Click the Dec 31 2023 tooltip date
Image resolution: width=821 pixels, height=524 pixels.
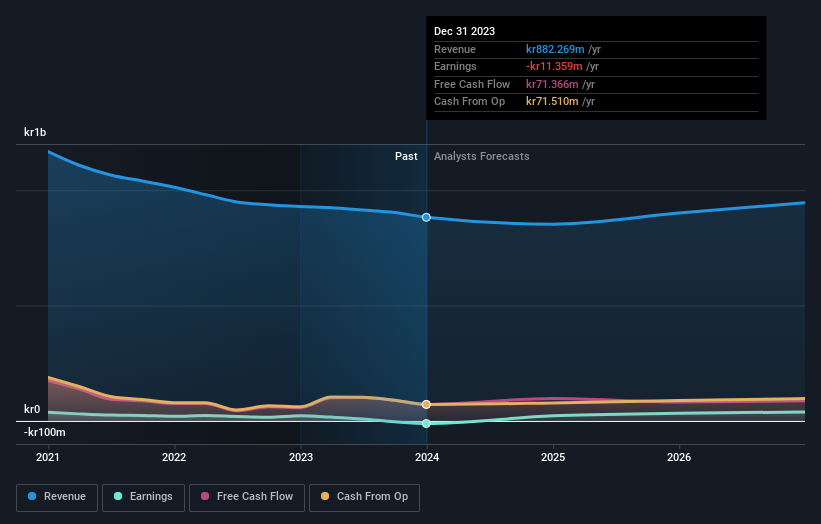coord(464,31)
